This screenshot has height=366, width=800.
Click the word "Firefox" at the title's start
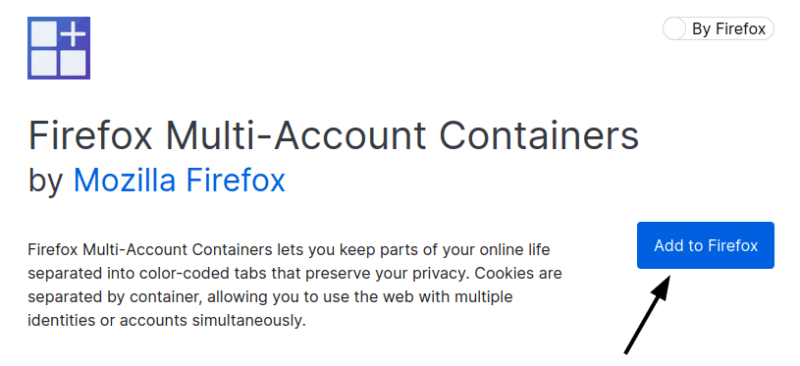click(90, 136)
